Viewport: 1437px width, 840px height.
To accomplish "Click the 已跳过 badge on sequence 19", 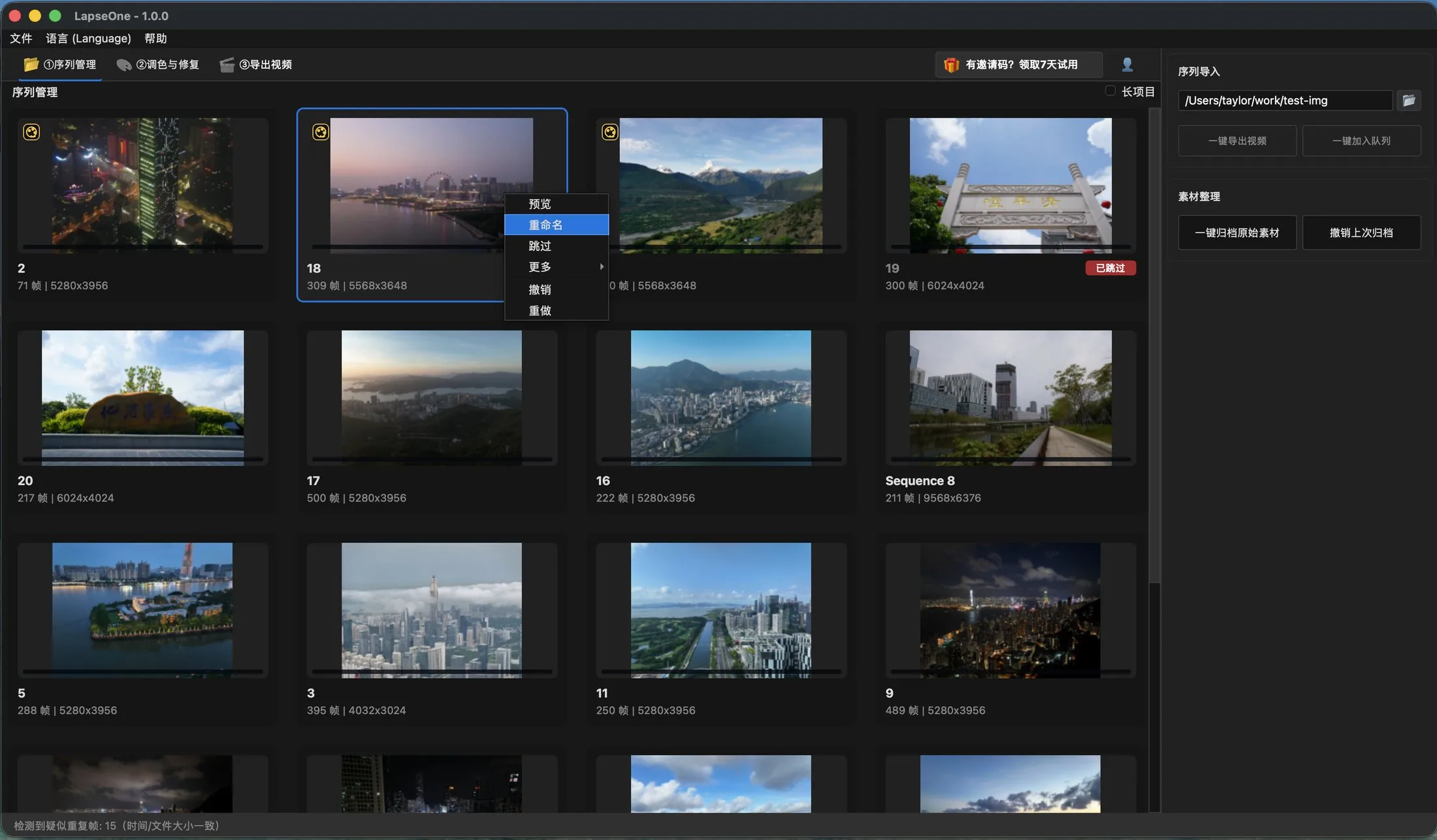I will 1110,268.
